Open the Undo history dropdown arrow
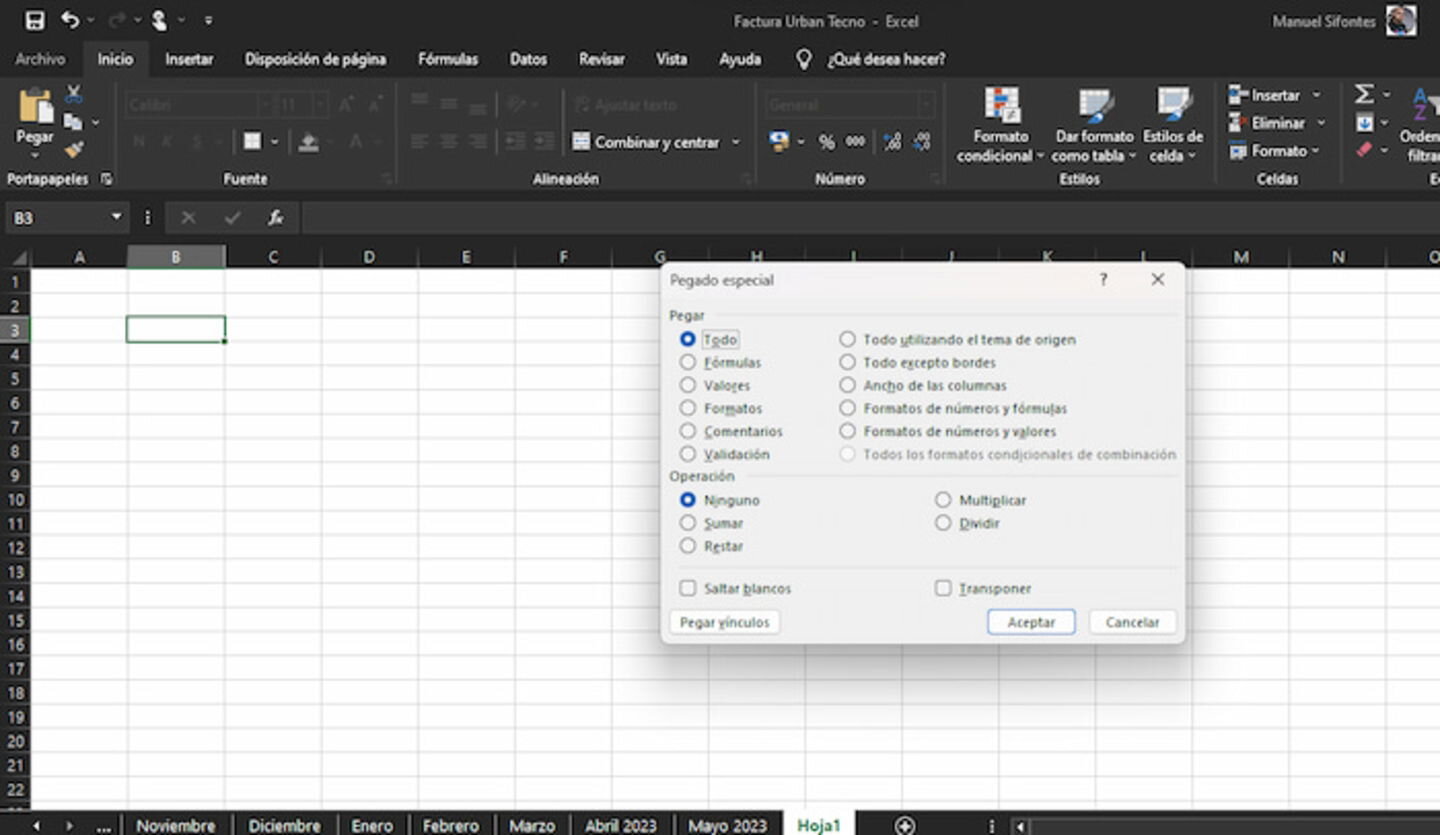The width and height of the screenshot is (1440, 835). click(x=90, y=20)
